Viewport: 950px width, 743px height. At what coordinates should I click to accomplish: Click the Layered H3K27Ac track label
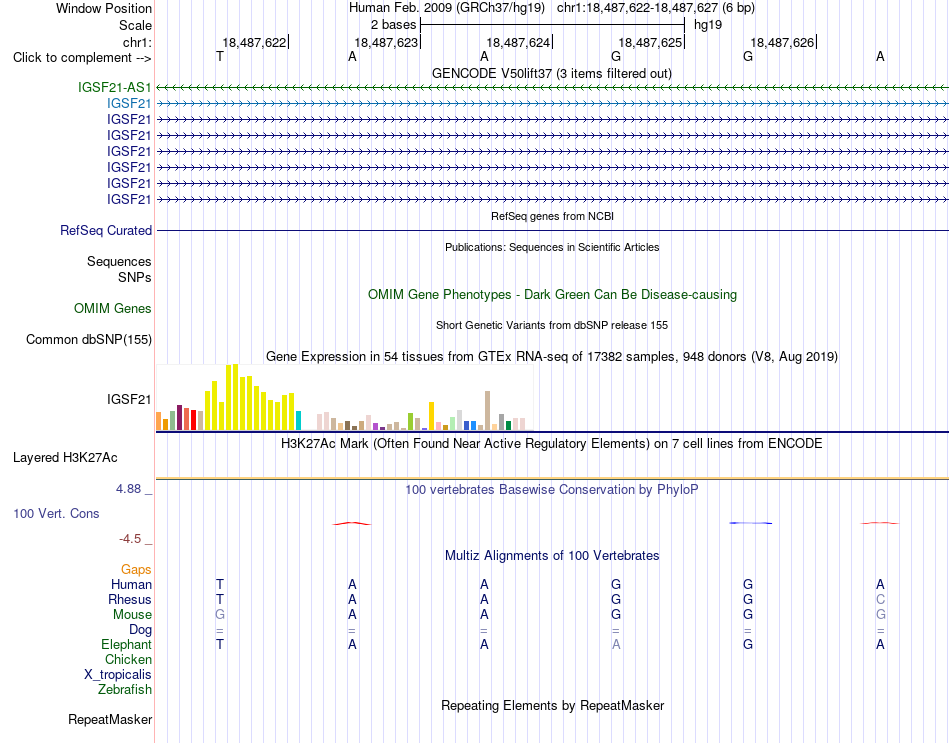click(x=65, y=458)
